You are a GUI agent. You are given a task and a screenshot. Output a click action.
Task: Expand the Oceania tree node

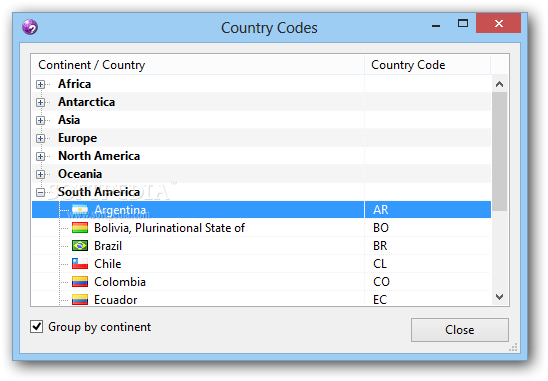tap(41, 174)
